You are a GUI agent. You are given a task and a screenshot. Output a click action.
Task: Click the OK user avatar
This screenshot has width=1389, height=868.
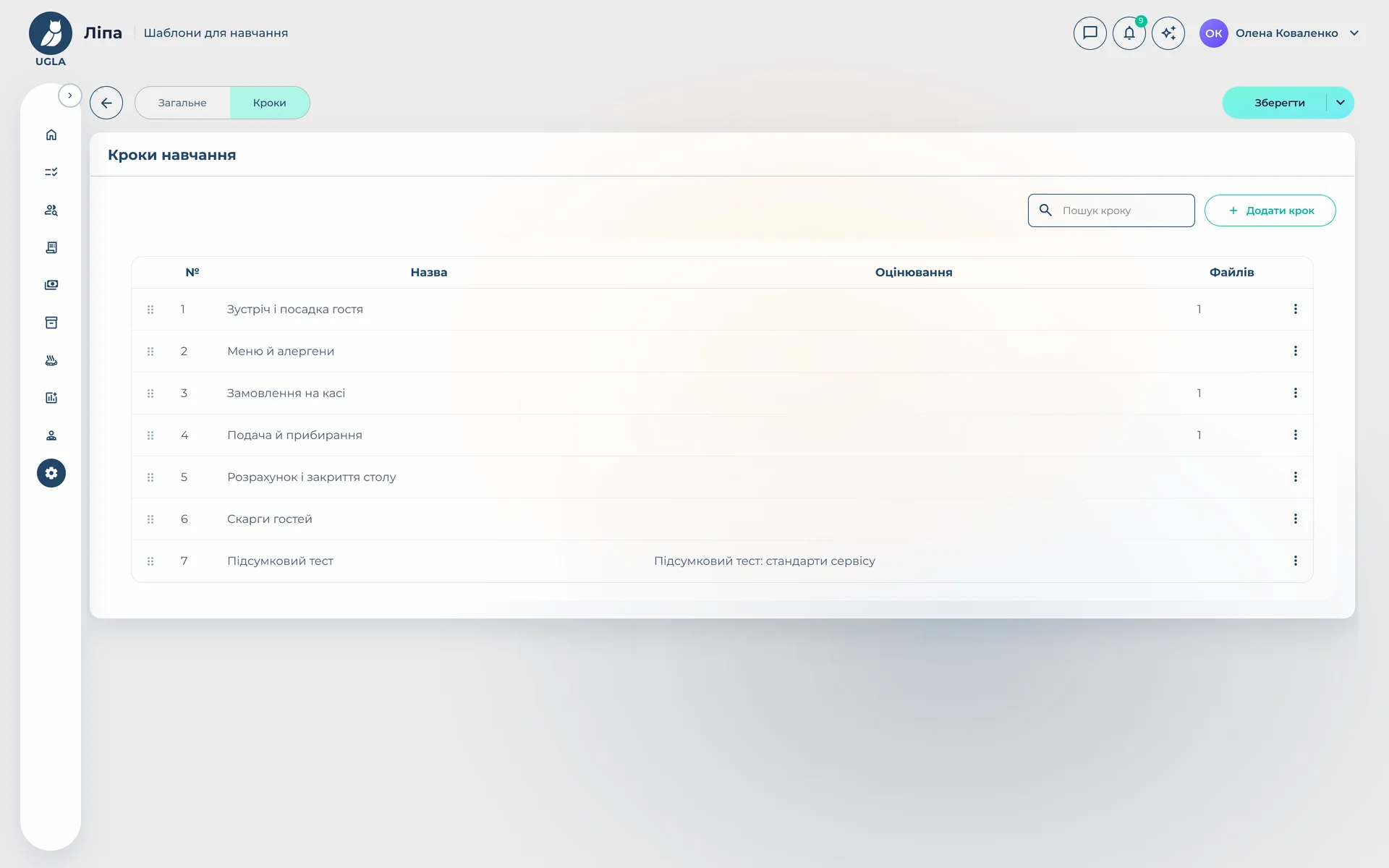1213,33
